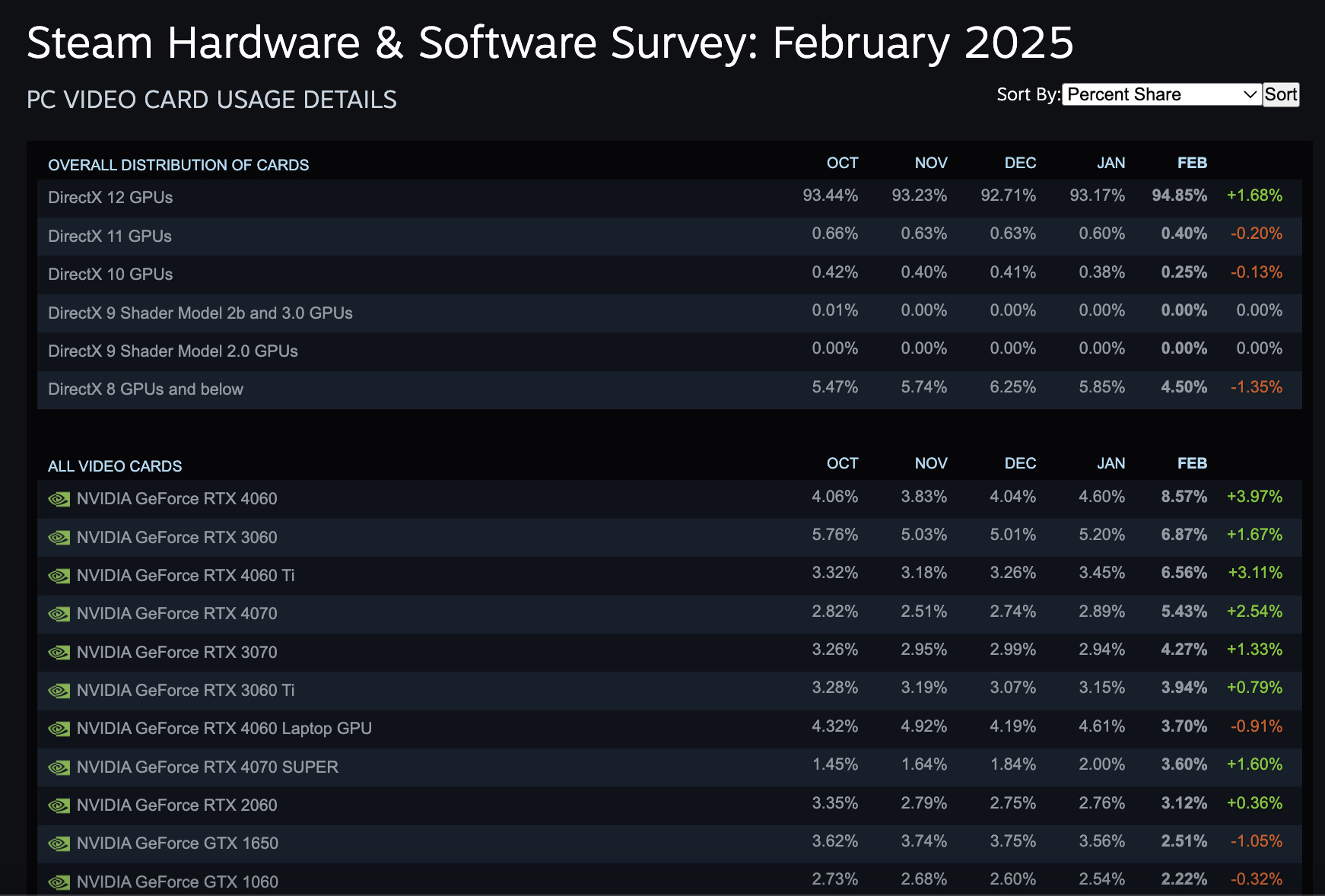Image resolution: width=1325 pixels, height=896 pixels.
Task: Select NVIDIA GeForce RTX 3060 label
Action: (x=177, y=538)
